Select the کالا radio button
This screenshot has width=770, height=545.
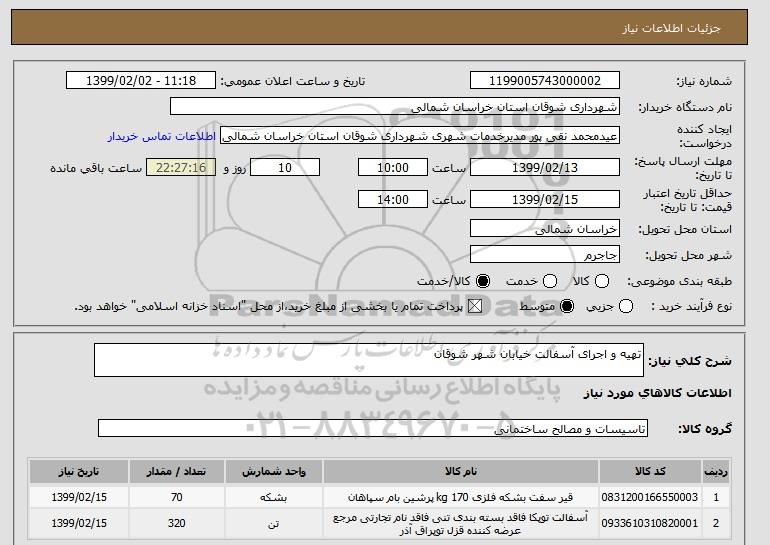[602, 281]
